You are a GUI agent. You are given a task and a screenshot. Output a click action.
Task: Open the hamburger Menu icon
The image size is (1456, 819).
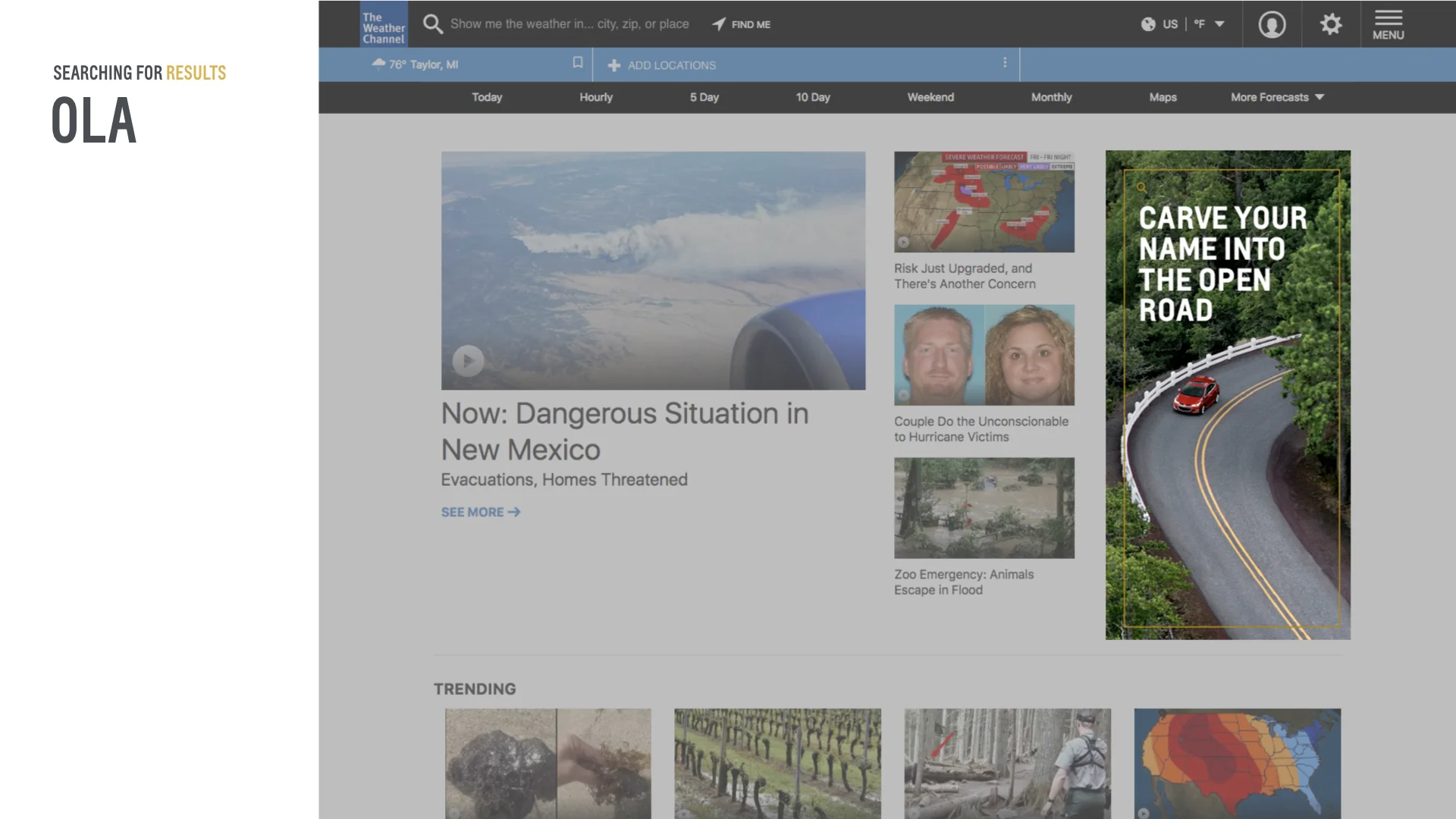[1389, 24]
